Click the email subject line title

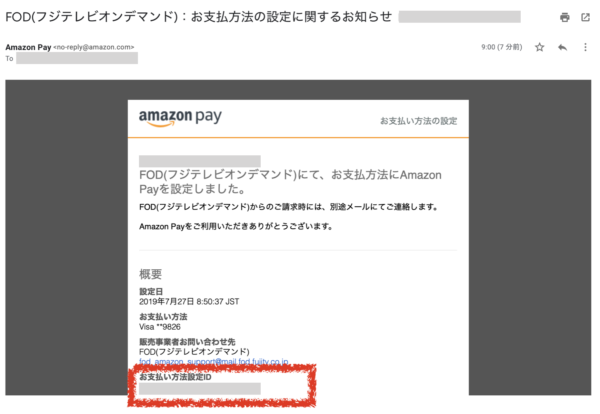coord(199,17)
